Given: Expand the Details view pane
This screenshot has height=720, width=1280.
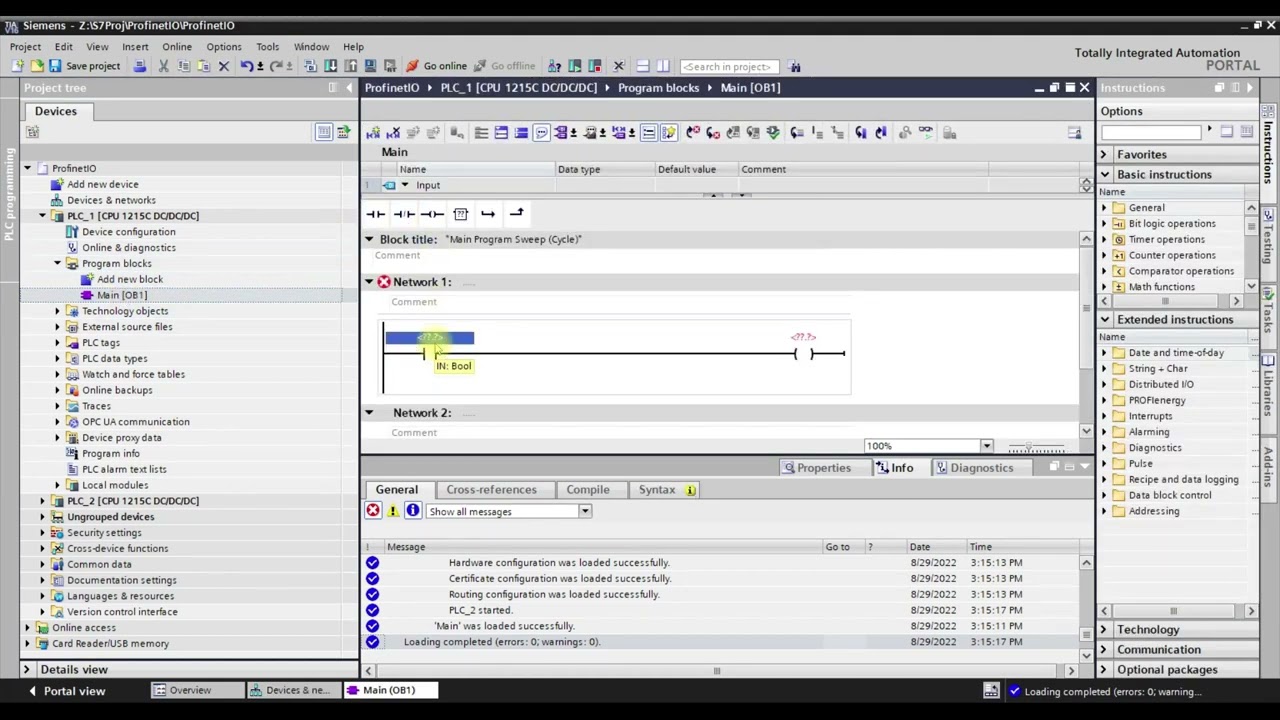Looking at the screenshot, I should (27, 670).
